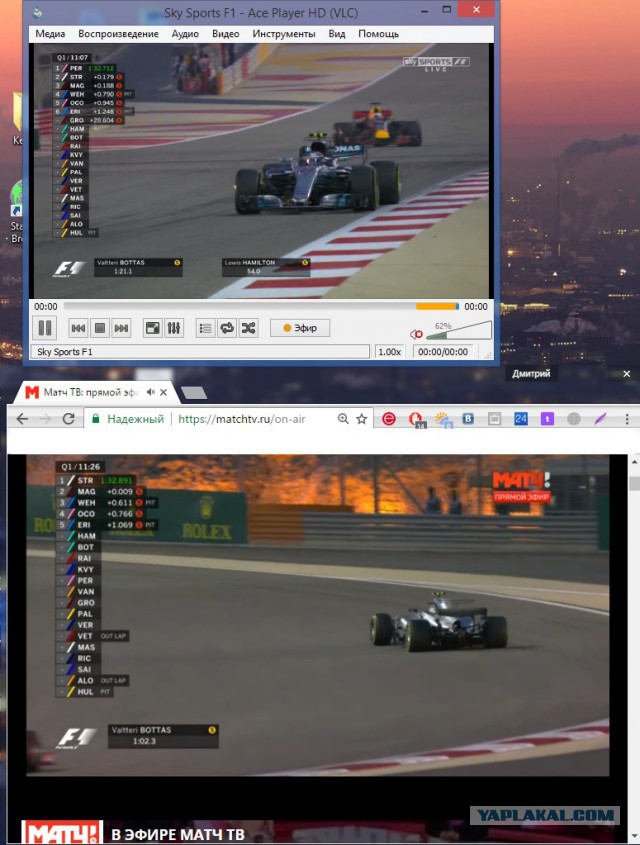The image size is (640, 845).
Task: Click the 1.00x playback speed field
Action: click(389, 352)
